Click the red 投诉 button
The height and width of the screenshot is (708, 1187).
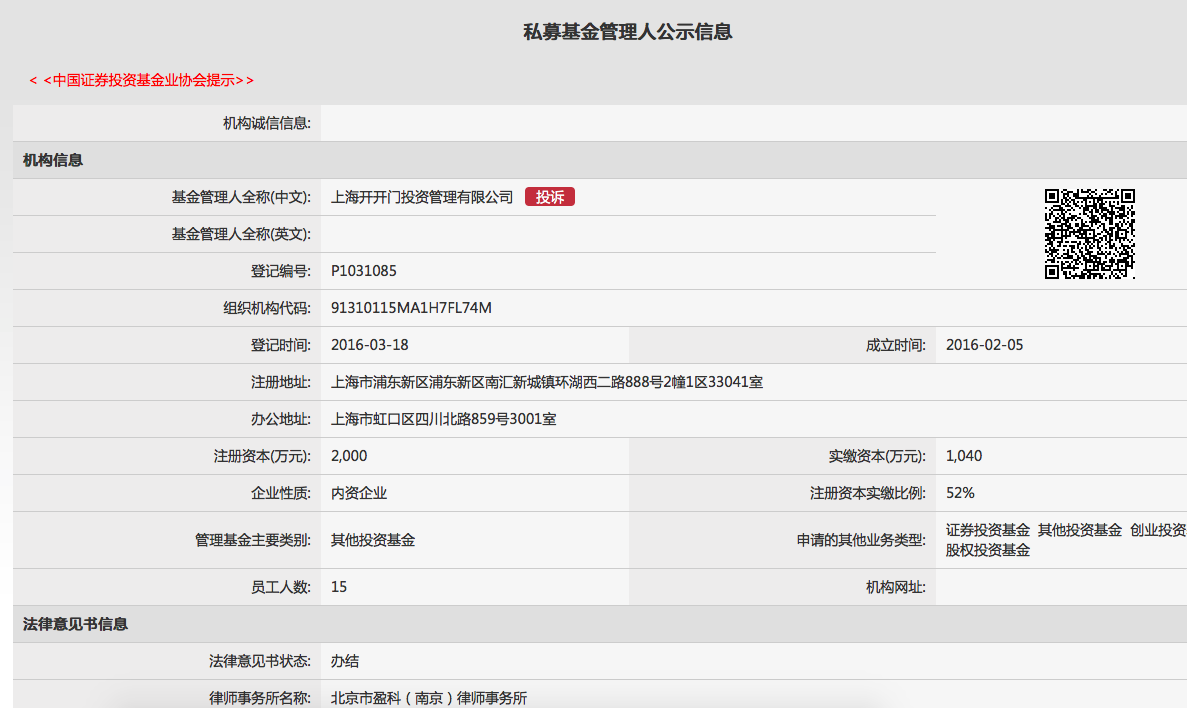tap(549, 197)
